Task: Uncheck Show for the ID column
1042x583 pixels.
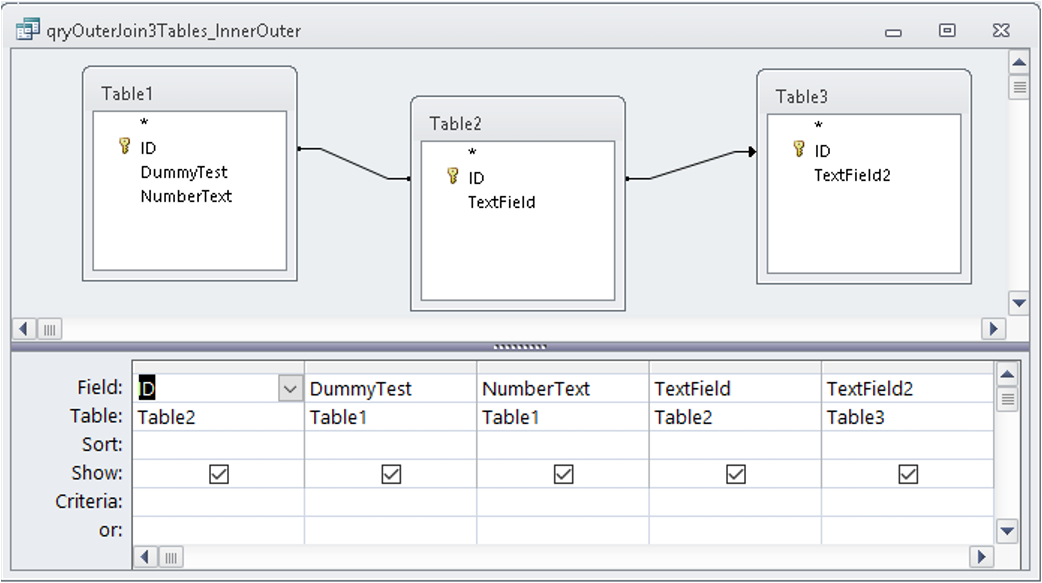Action: coord(219,474)
